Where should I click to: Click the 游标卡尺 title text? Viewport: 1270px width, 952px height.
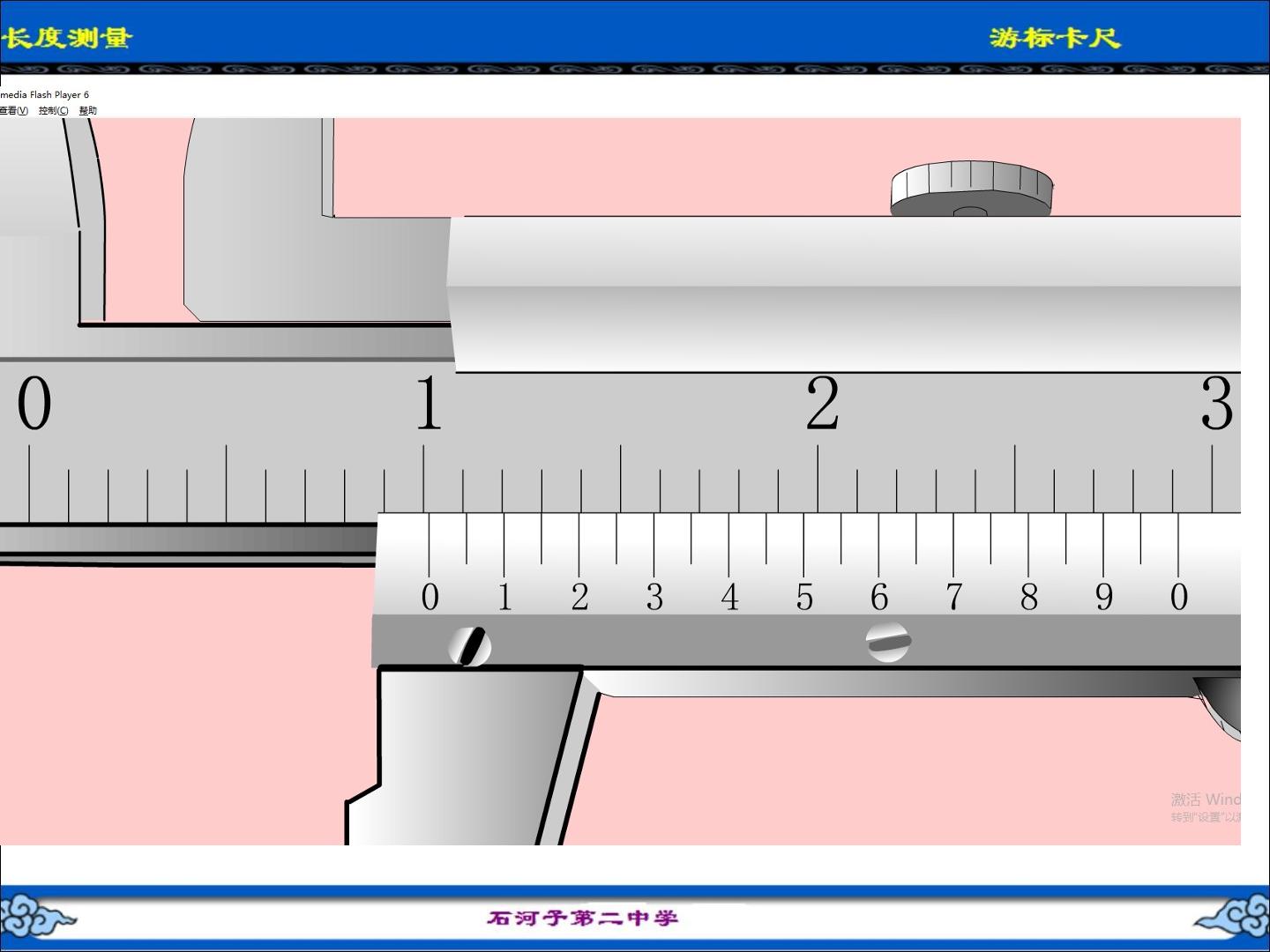tap(1055, 38)
